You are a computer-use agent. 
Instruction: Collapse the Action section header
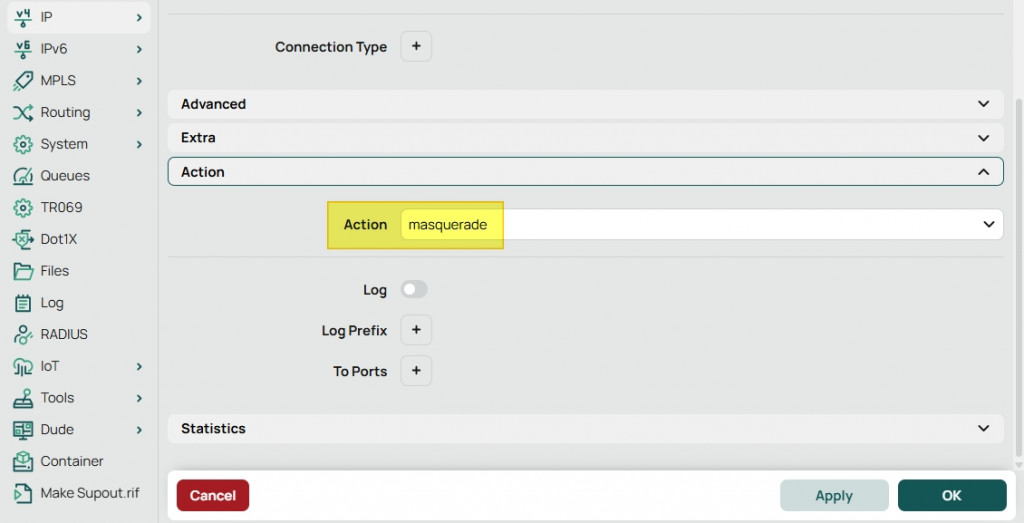click(x=585, y=172)
